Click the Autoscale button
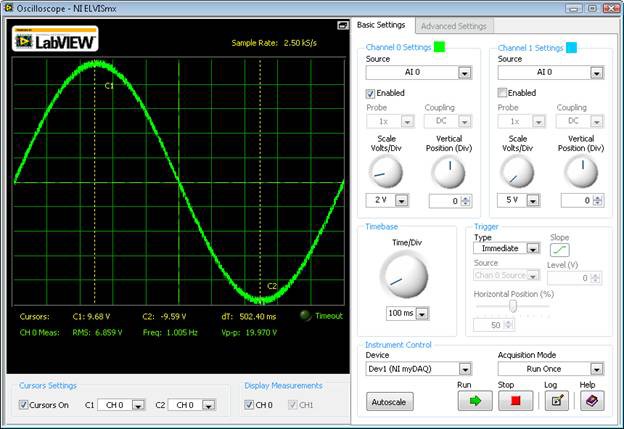The image size is (624, 429). (x=390, y=402)
